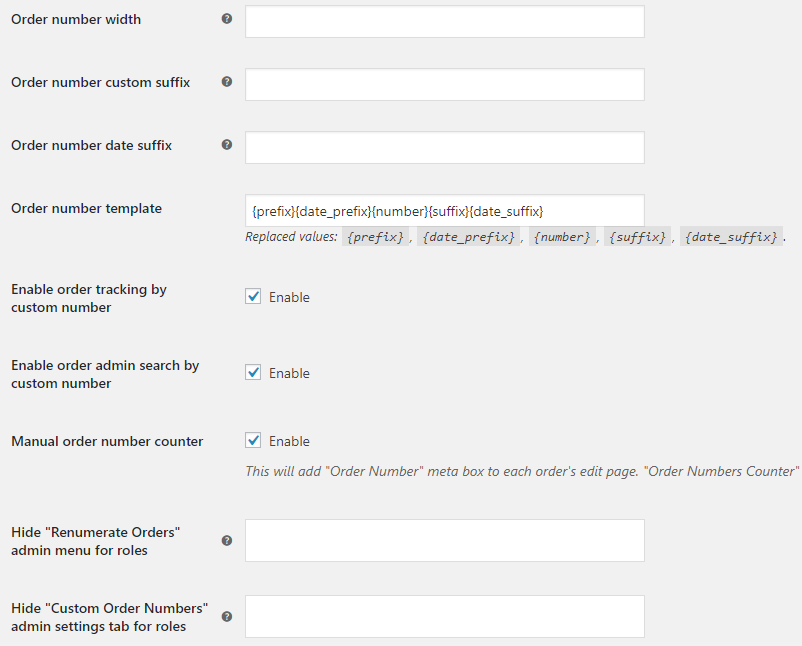Select the Order number date suffix text box
The width and height of the screenshot is (802, 646).
coord(444,148)
